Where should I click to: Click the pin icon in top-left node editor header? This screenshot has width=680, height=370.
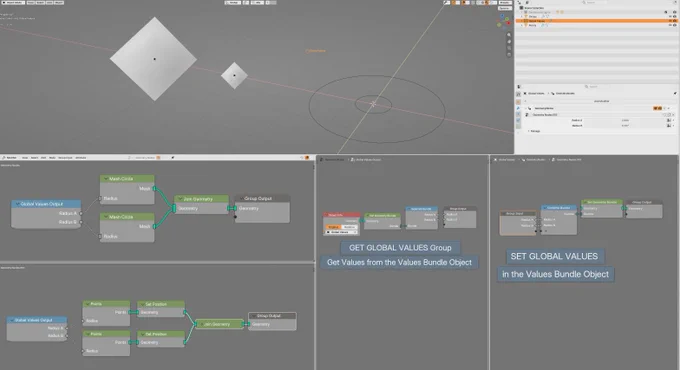coord(173,158)
